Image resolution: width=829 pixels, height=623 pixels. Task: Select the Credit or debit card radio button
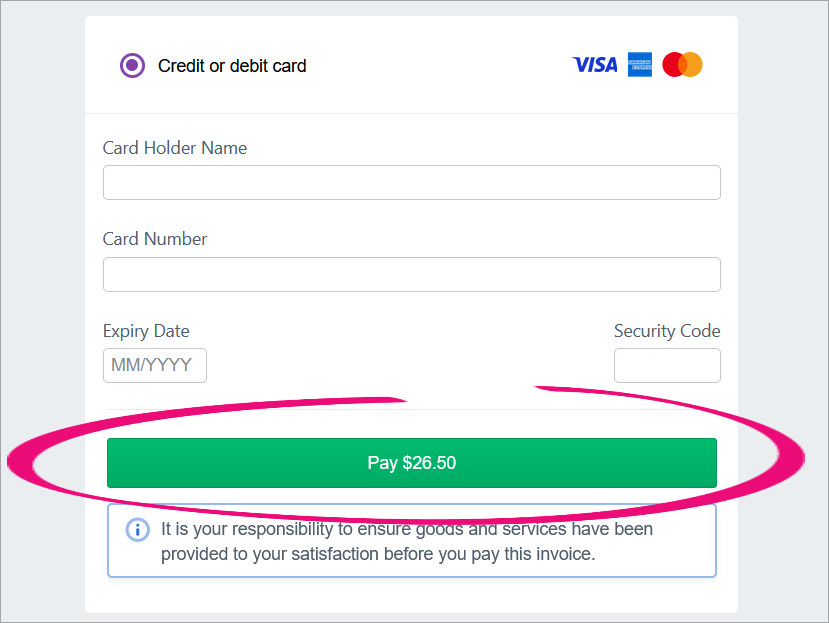coord(132,66)
